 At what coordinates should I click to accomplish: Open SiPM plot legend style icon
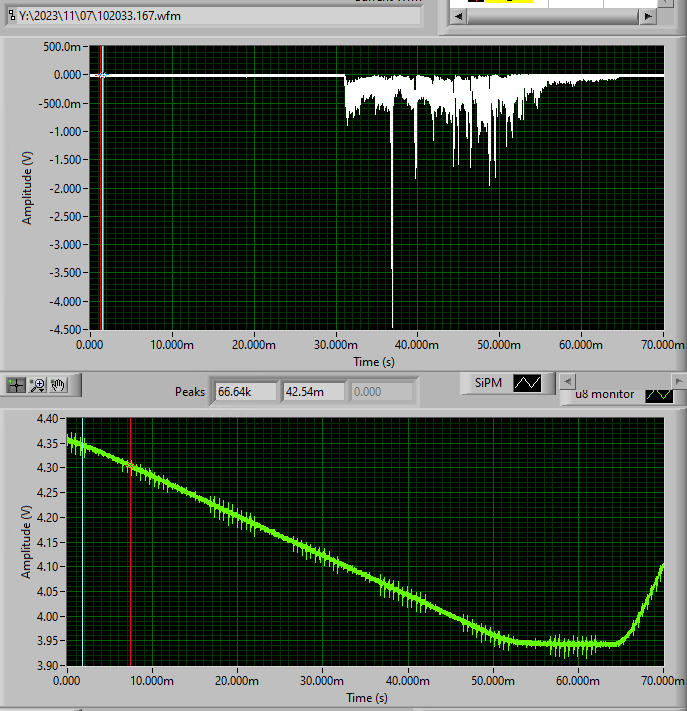coord(527,383)
